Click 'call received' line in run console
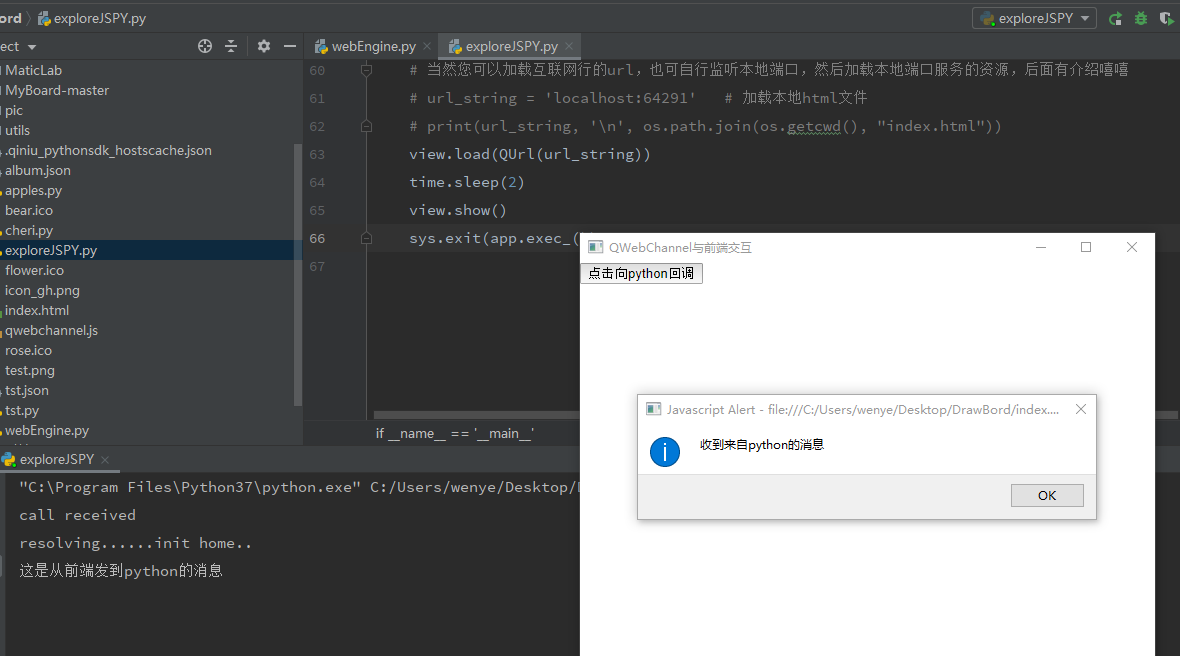The width and height of the screenshot is (1180, 656). 78,515
